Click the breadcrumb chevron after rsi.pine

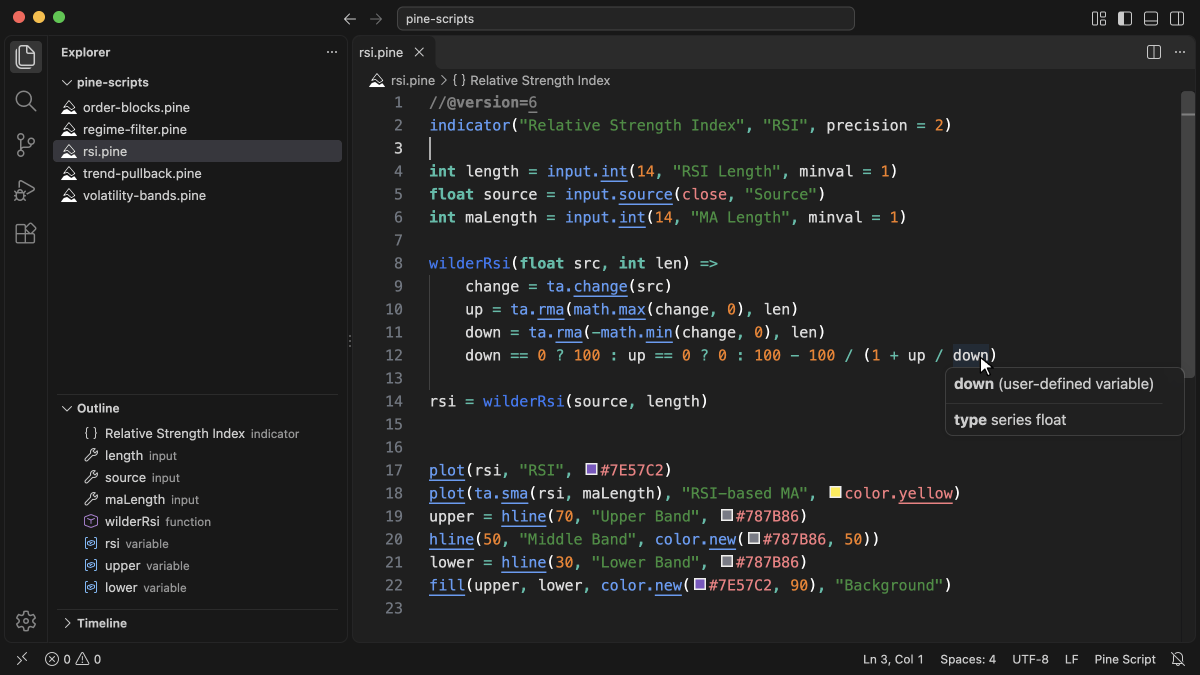pyautogui.click(x=444, y=80)
